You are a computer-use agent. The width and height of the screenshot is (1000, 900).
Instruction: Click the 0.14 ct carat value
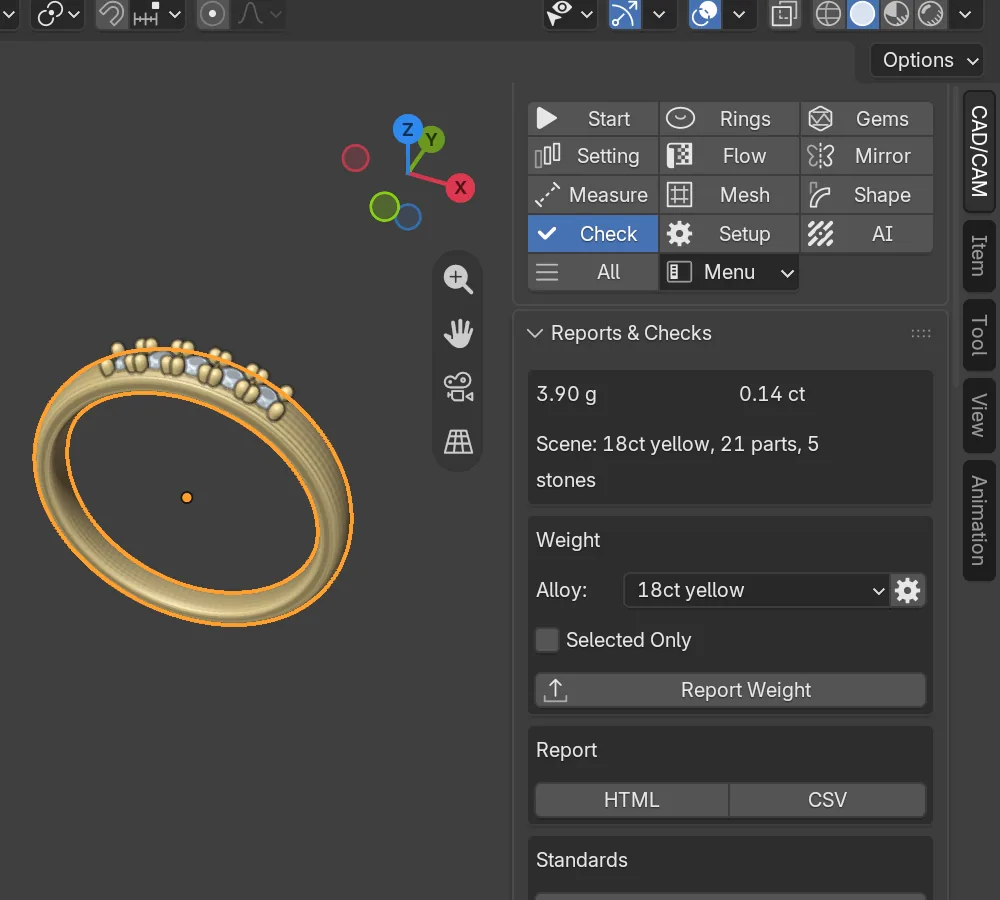point(772,394)
